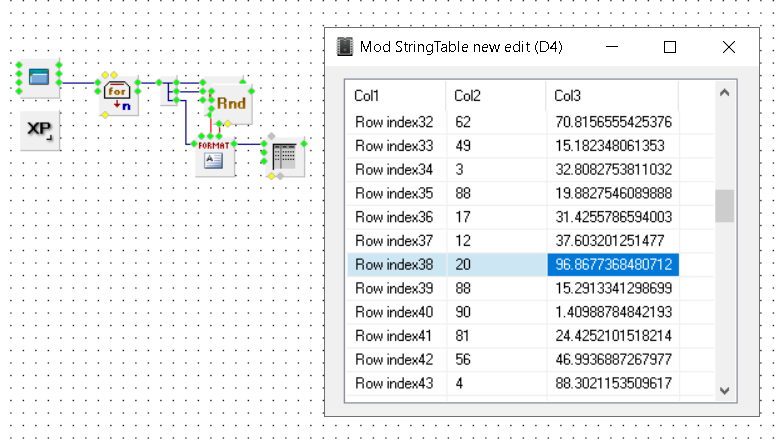Viewport: 780px width, 447px height.
Task: Click the Row index32 entry
Action: point(394,123)
